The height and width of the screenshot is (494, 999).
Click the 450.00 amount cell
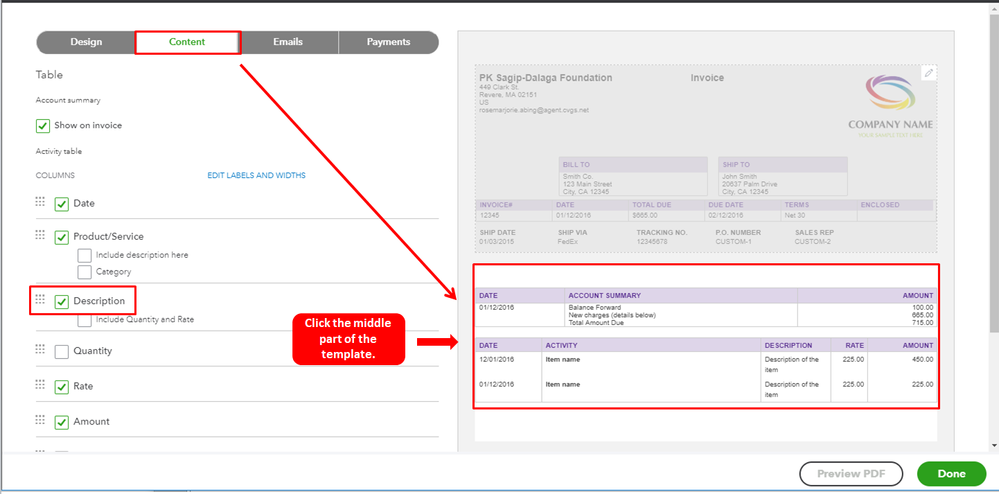[x=923, y=360]
